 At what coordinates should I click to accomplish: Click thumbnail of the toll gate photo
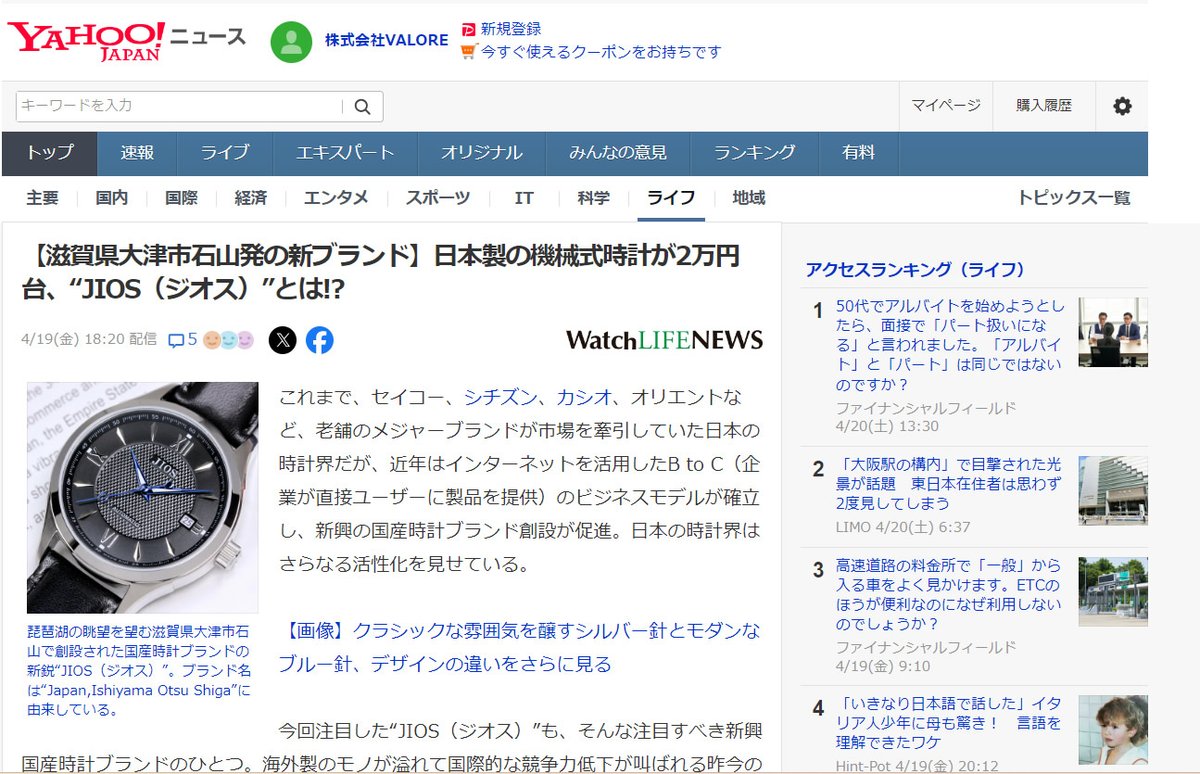coord(1113,592)
